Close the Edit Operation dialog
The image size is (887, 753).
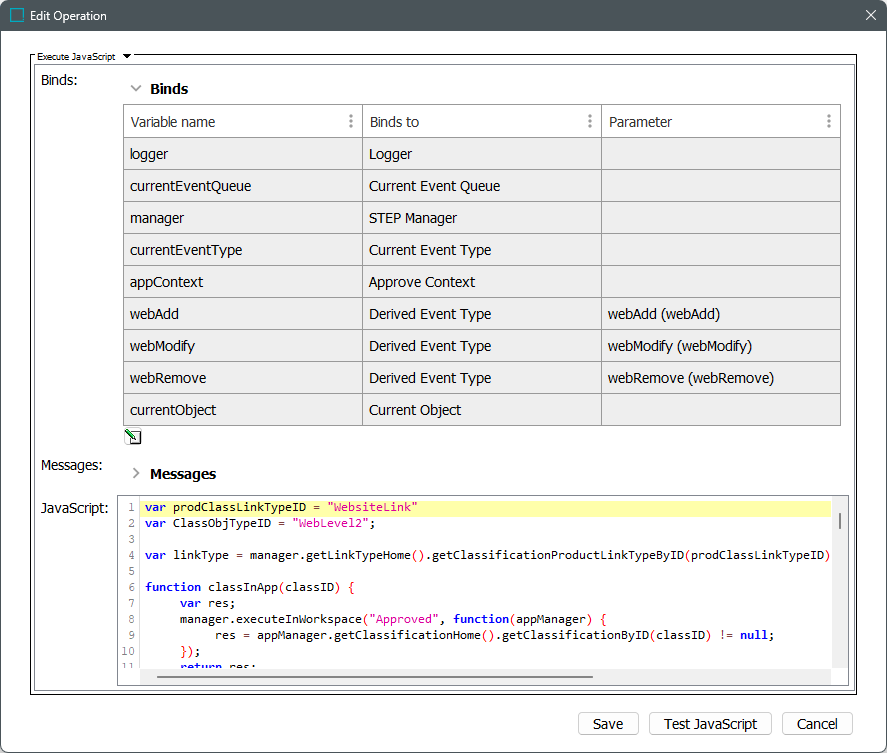pos(869,16)
